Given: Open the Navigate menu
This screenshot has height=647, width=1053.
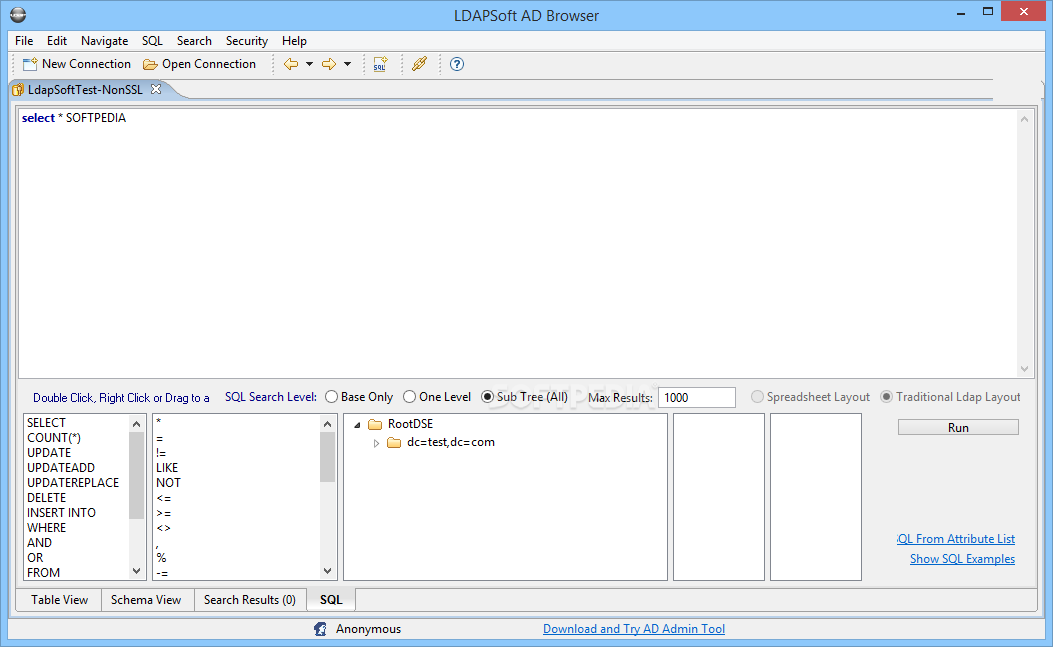Looking at the screenshot, I should (x=105, y=41).
